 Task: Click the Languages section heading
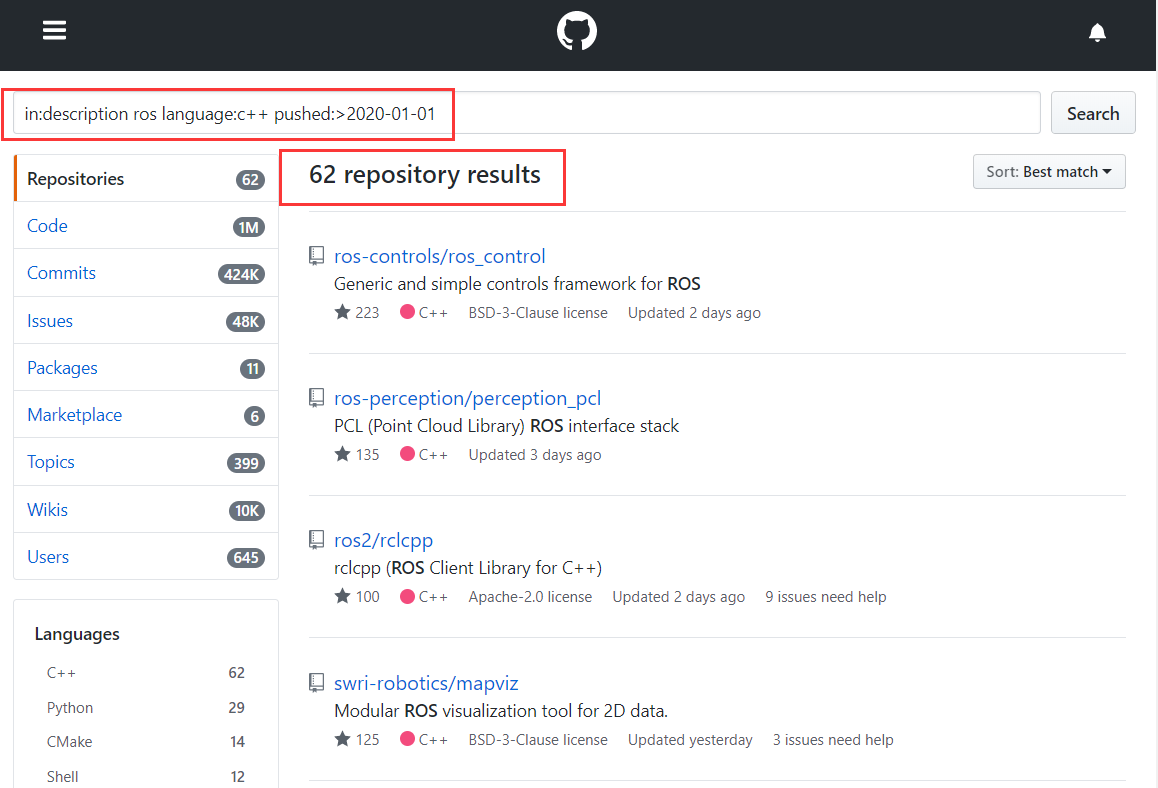click(x=77, y=634)
